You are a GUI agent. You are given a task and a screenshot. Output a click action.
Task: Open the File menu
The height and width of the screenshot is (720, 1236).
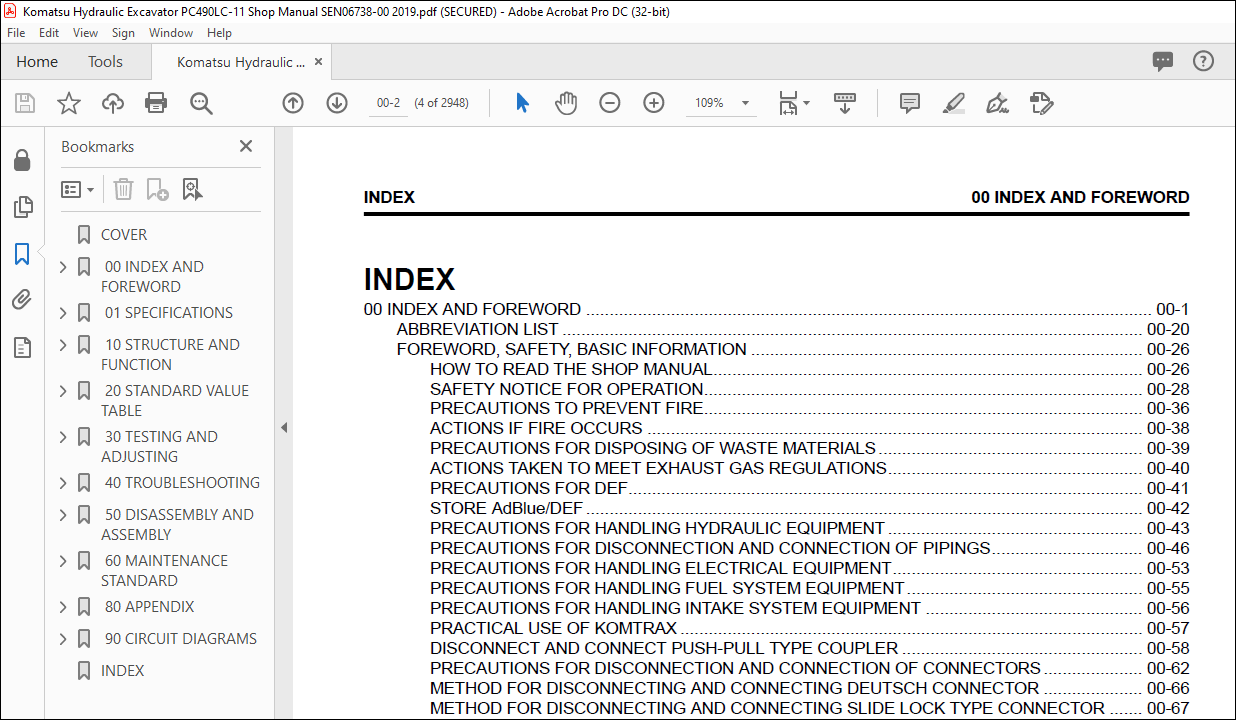pos(16,33)
